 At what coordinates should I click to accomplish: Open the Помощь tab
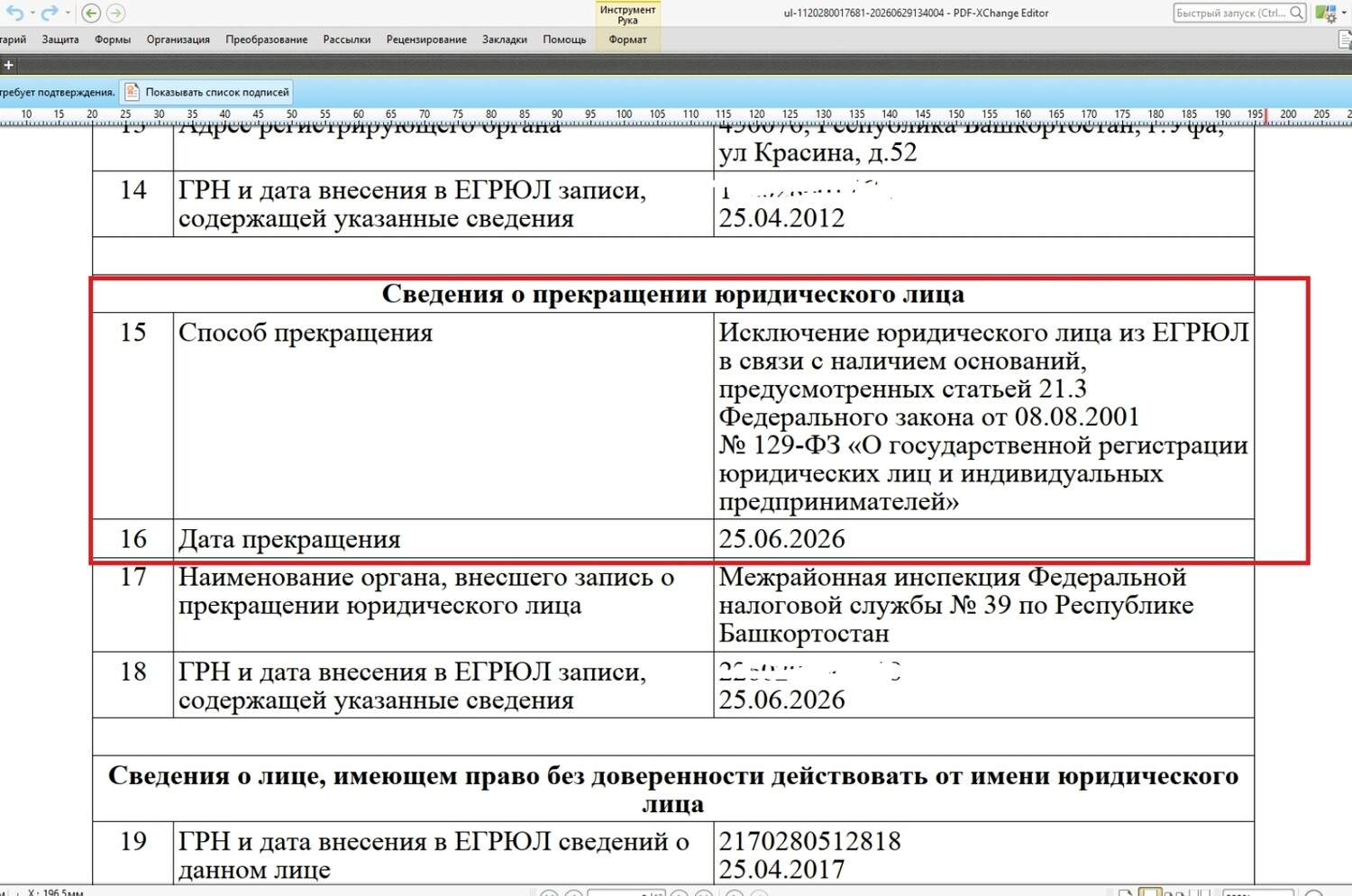click(x=564, y=40)
